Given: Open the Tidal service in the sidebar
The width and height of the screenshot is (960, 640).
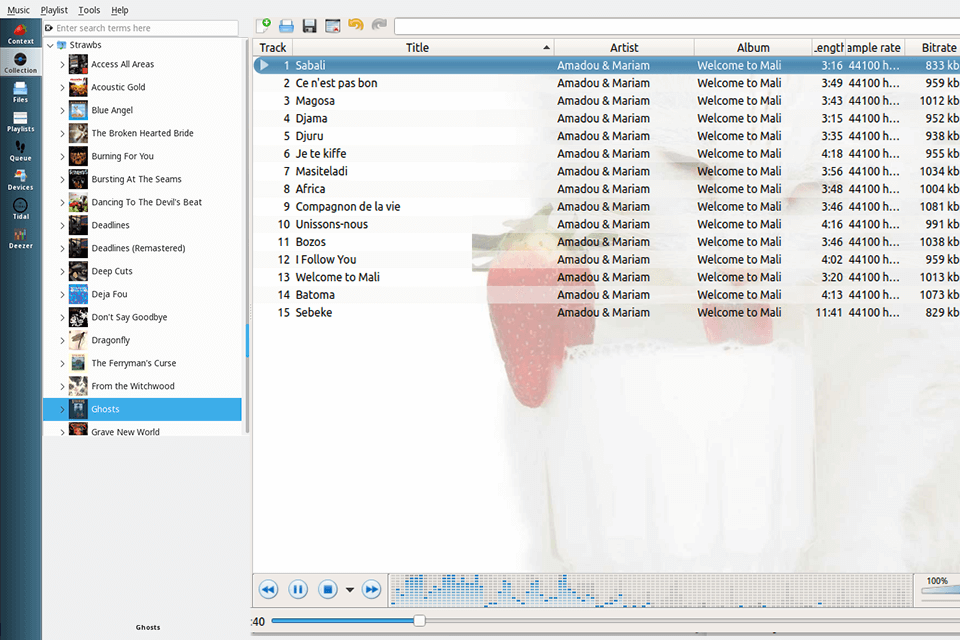Looking at the screenshot, I should click(20, 212).
